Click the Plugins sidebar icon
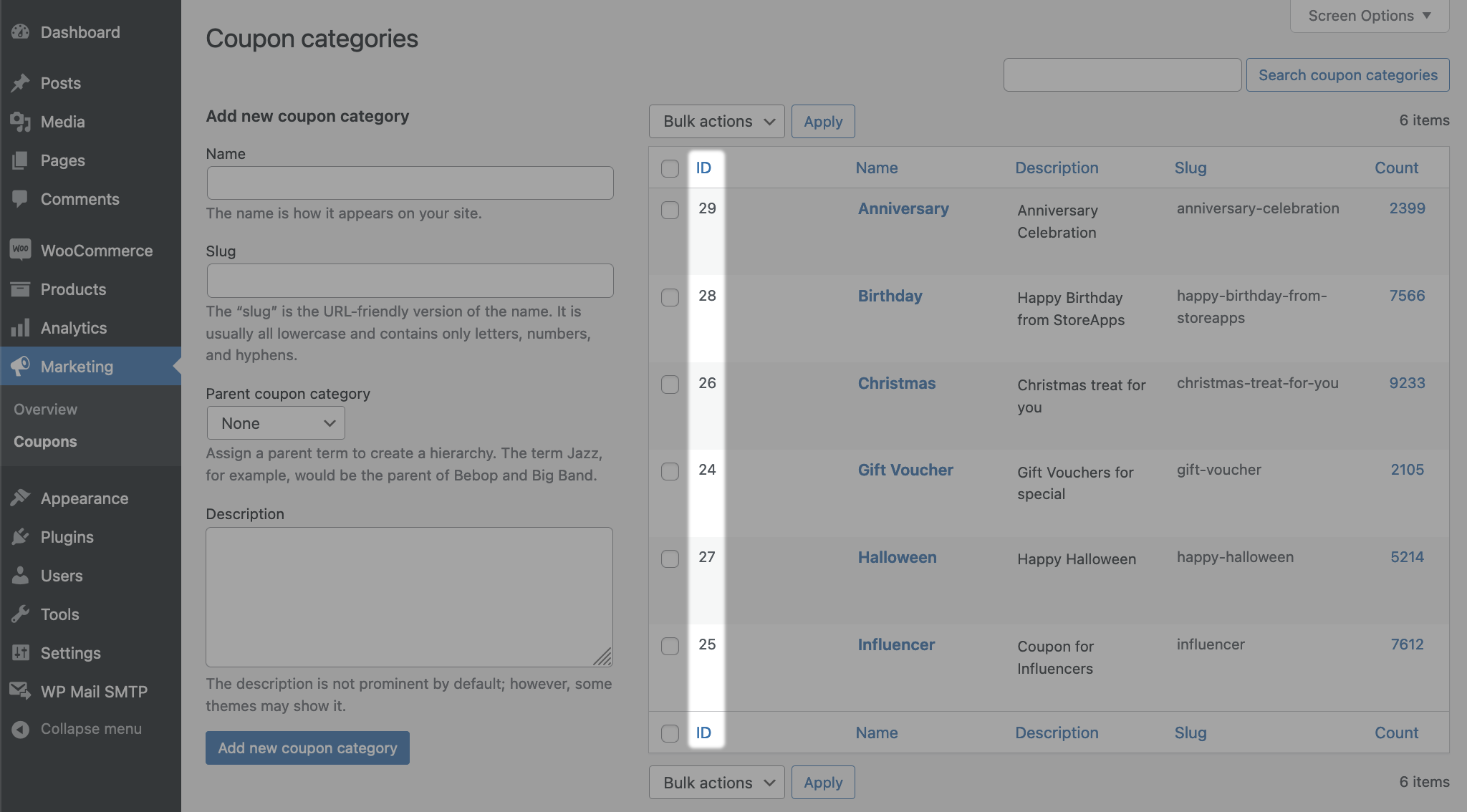This screenshot has width=1467, height=812. (21, 536)
